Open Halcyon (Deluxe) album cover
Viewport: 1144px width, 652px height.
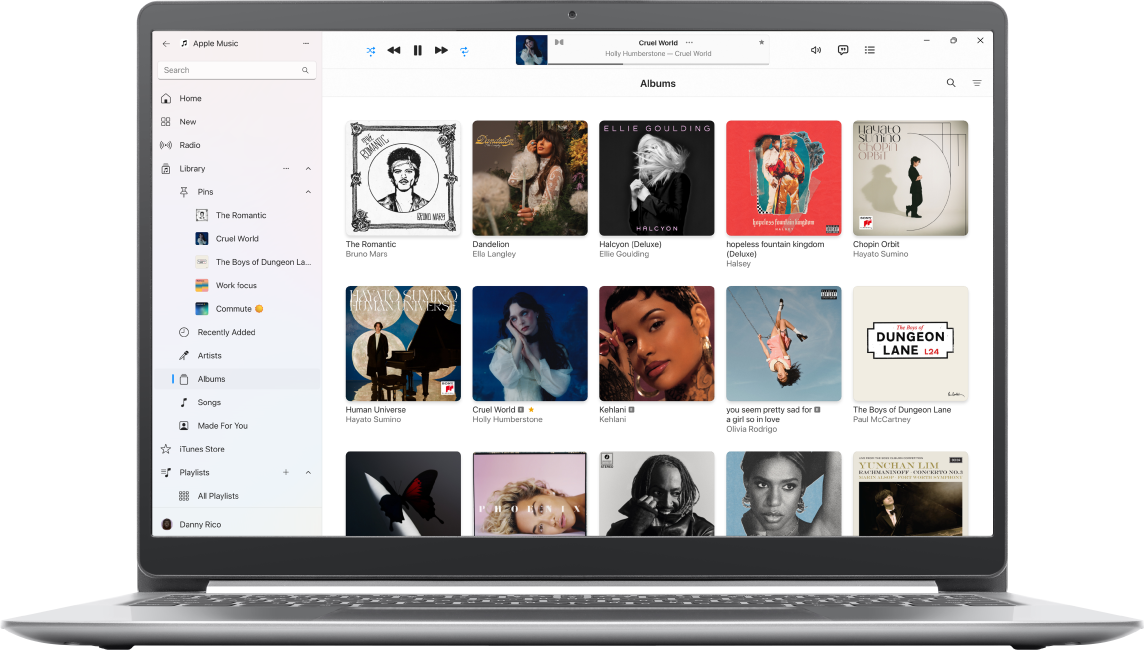pos(657,178)
